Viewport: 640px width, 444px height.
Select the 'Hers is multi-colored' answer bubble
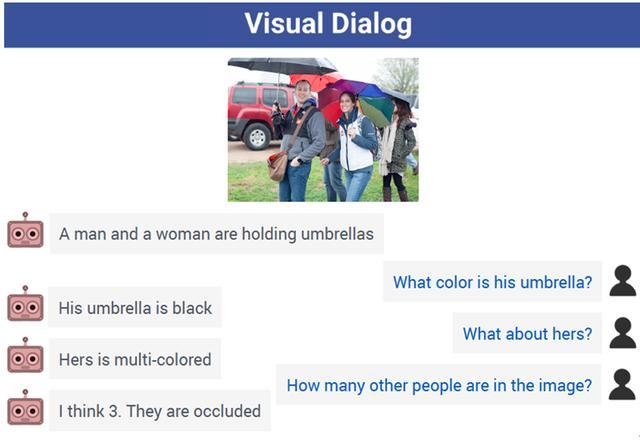click(135, 359)
